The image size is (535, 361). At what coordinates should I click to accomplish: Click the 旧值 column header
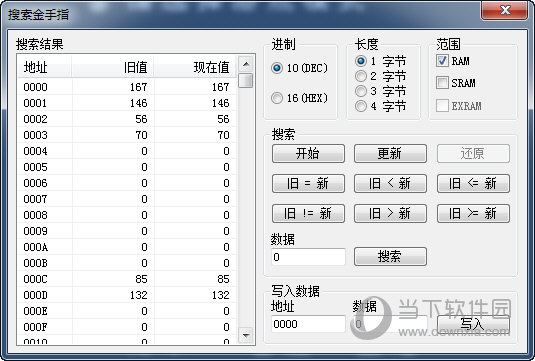click(113, 67)
